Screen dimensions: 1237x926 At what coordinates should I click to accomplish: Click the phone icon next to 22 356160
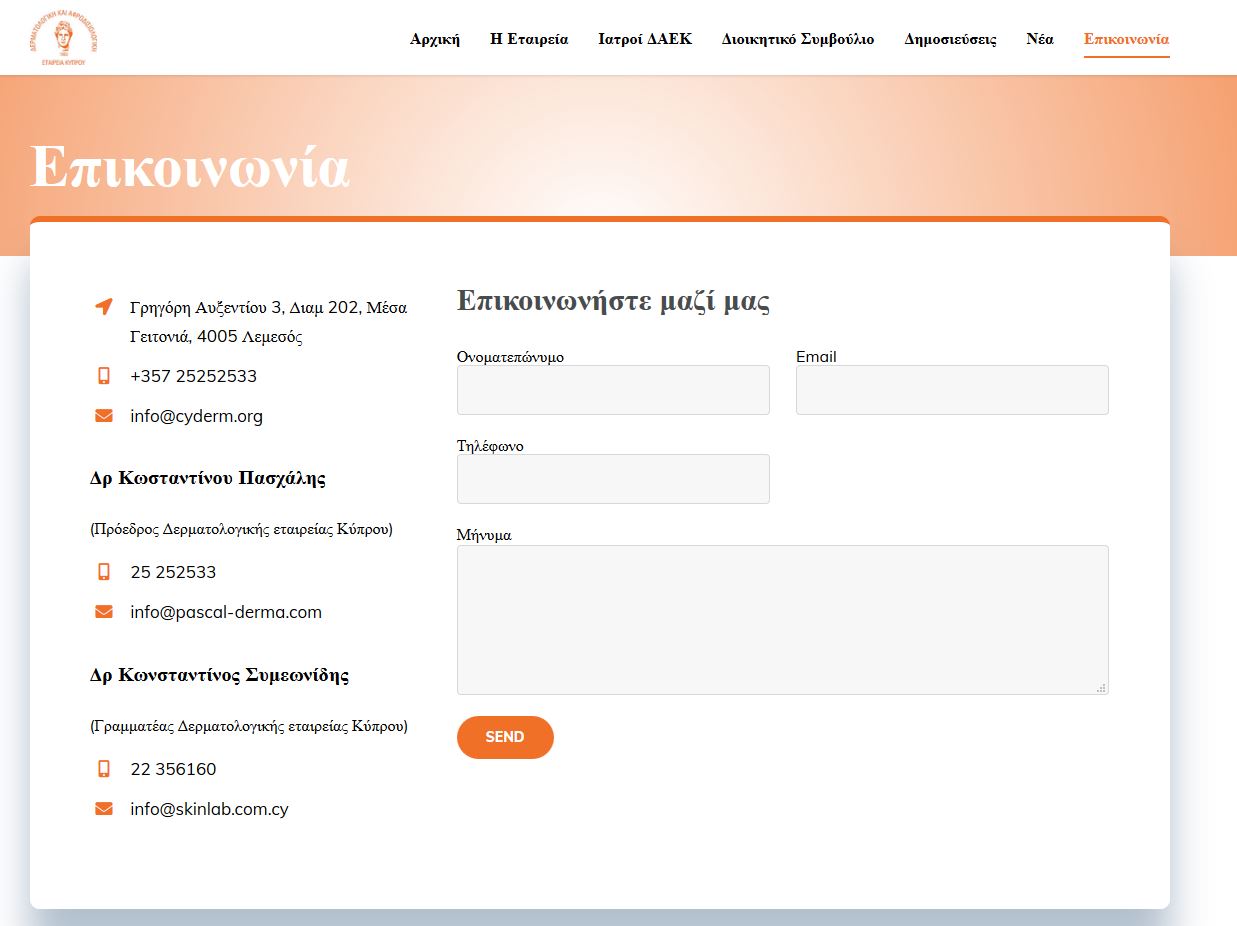(x=103, y=769)
